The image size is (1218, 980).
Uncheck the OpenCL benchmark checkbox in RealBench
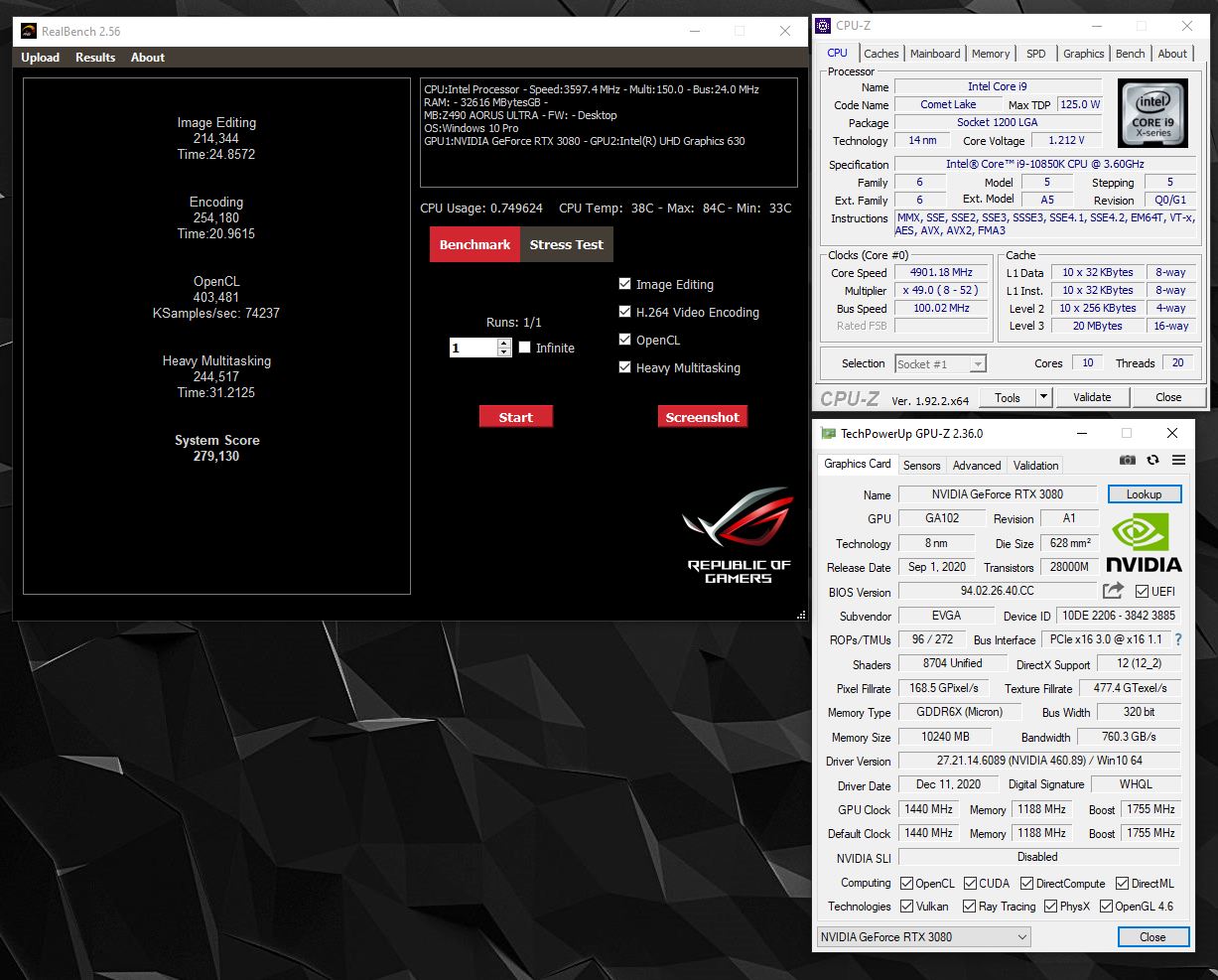tap(624, 340)
